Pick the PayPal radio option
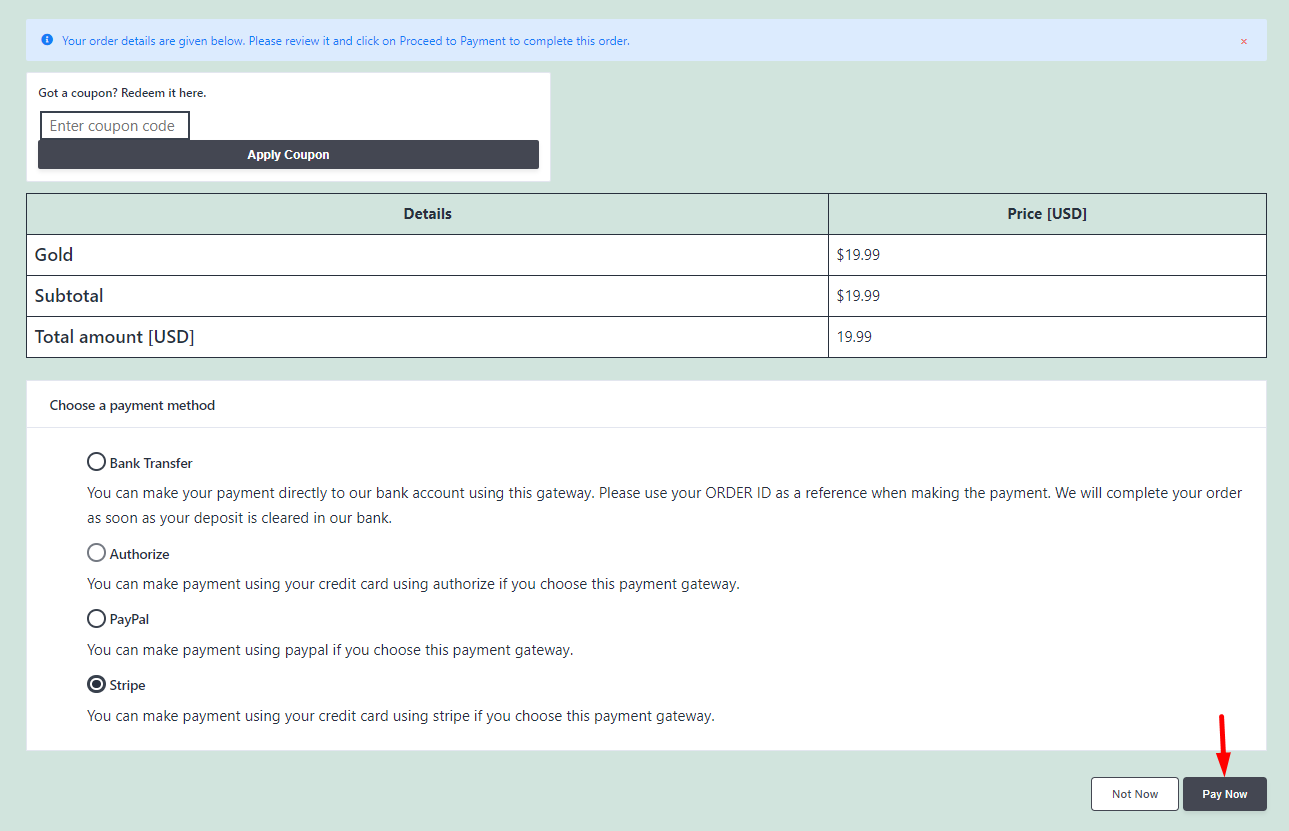 click(96, 619)
